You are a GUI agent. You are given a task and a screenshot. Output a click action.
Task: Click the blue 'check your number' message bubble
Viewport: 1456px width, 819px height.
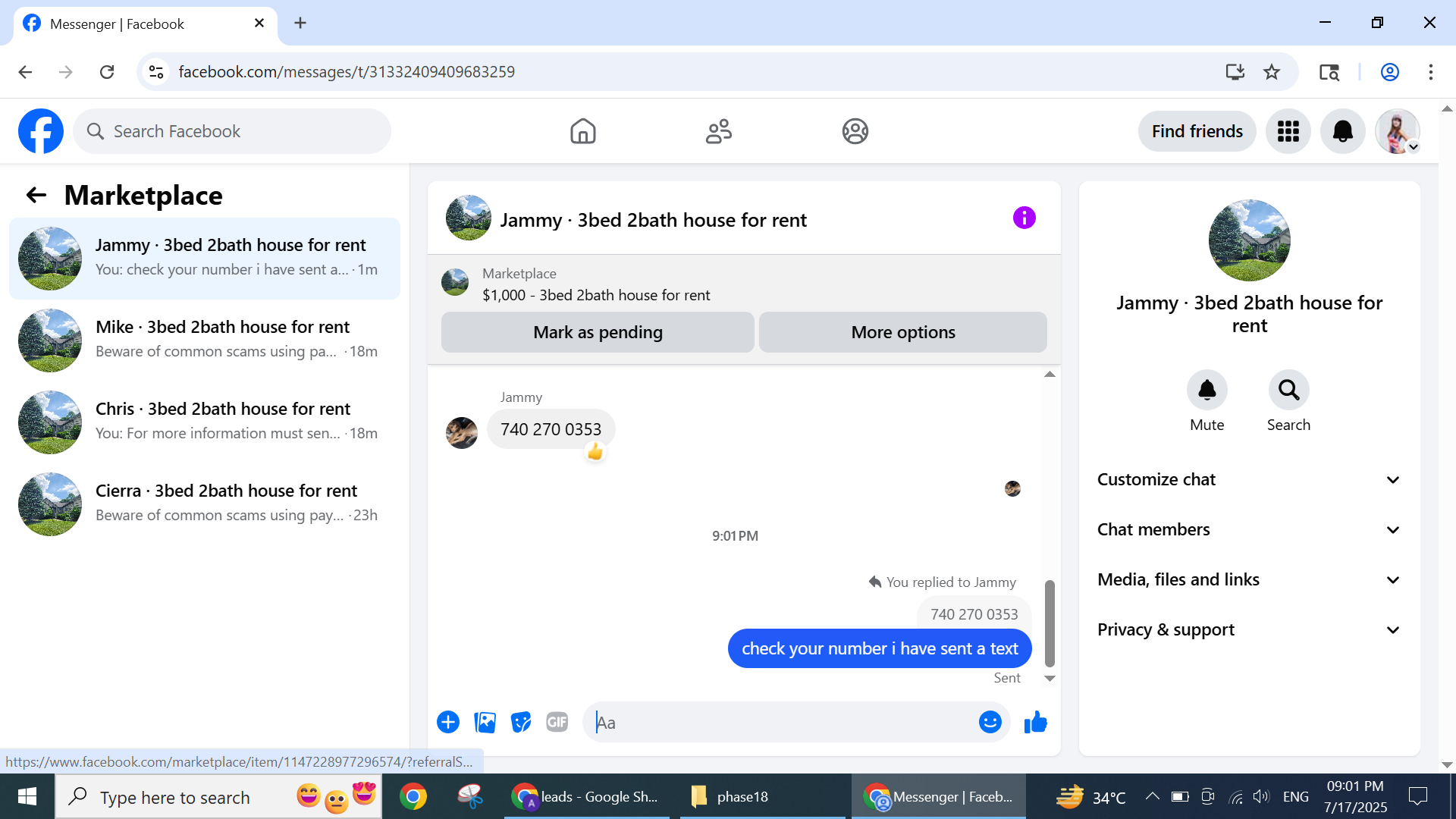coord(880,648)
